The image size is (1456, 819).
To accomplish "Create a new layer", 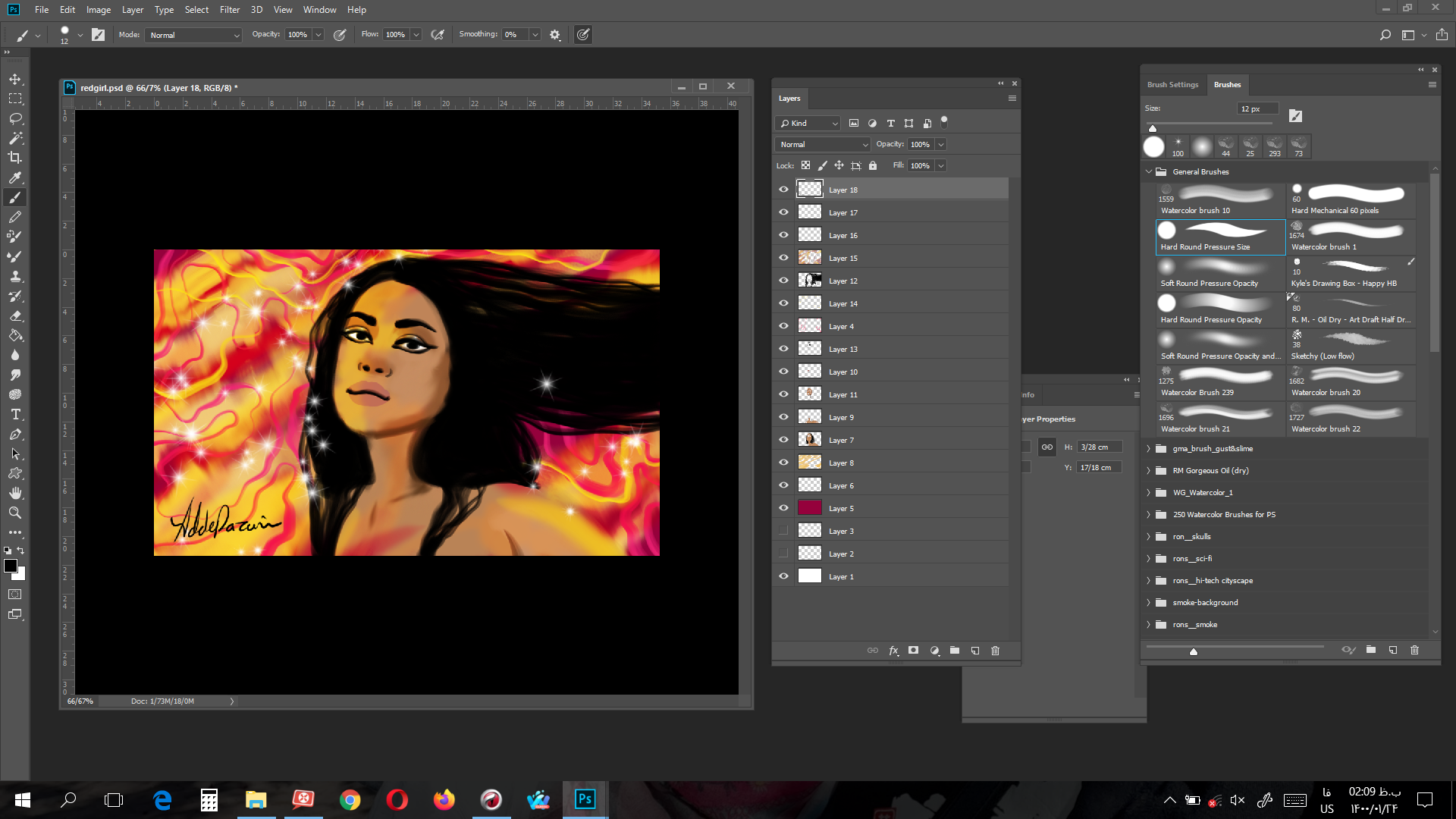I will (x=975, y=651).
